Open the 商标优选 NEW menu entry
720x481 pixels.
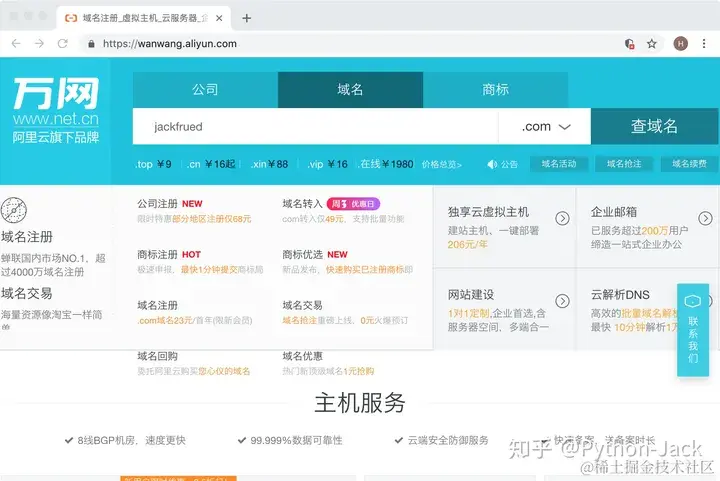pyautogui.click(x=315, y=255)
